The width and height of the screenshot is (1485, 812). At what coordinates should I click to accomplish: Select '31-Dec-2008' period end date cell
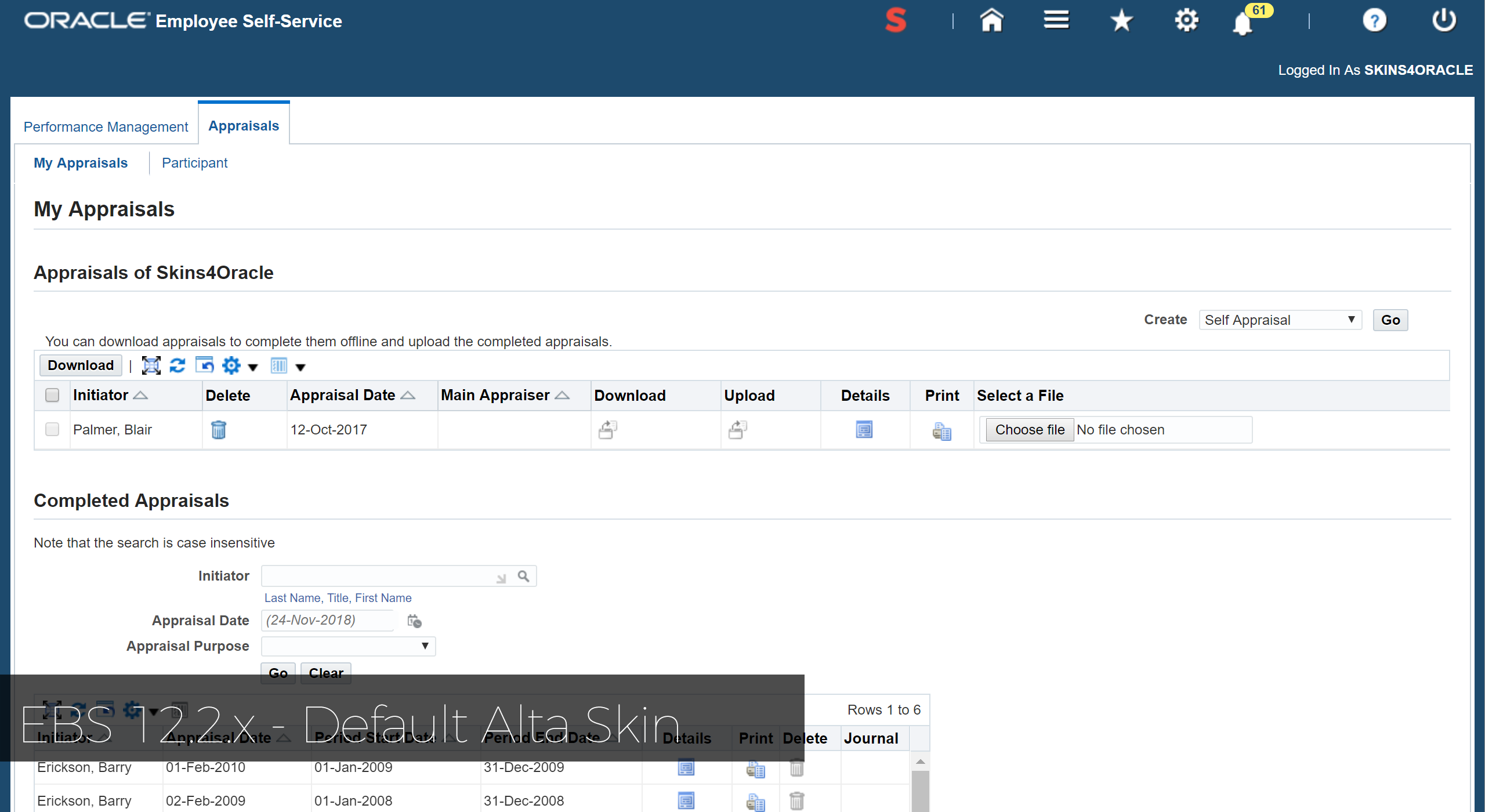click(524, 801)
